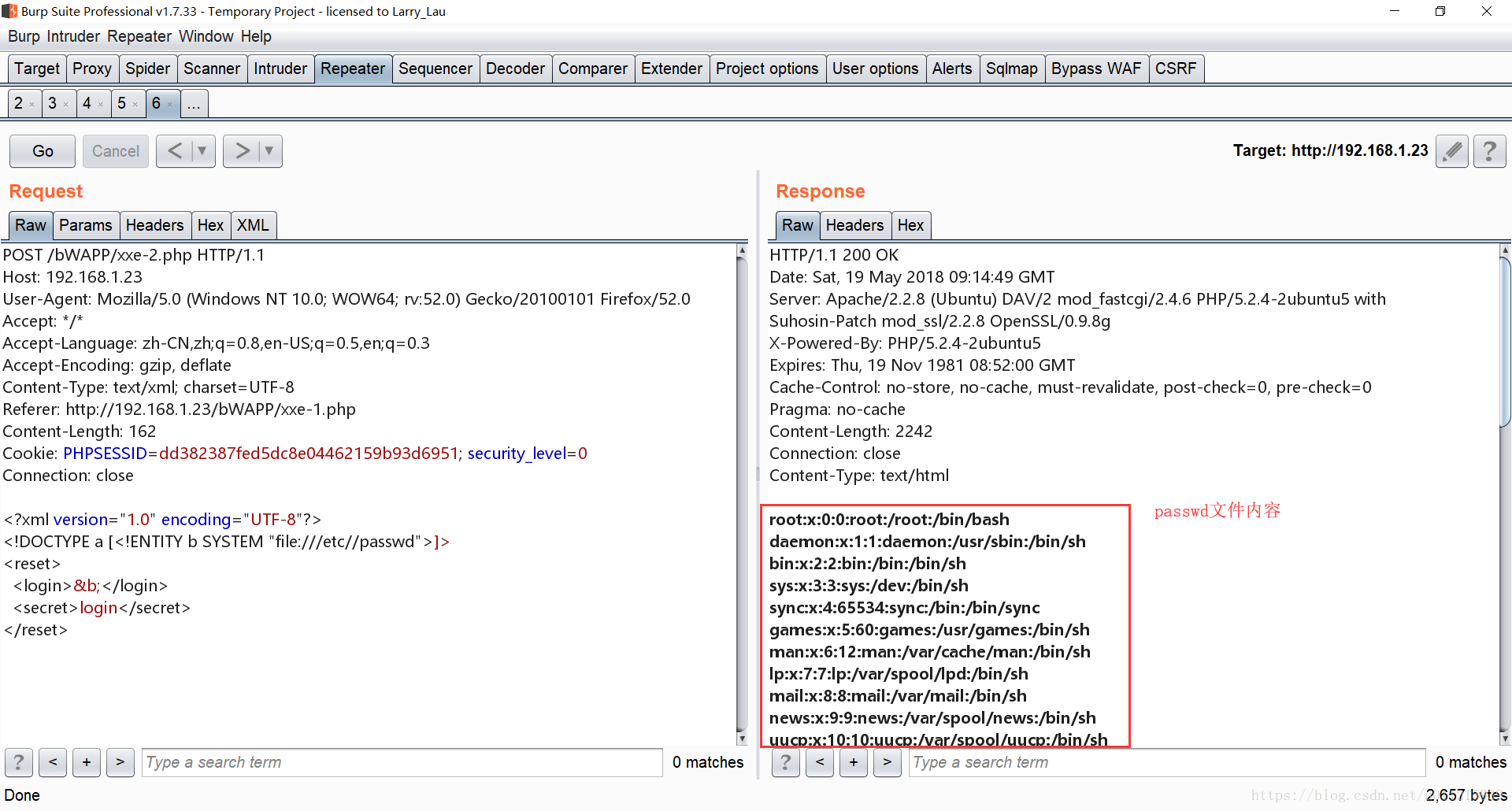Image resolution: width=1512 pixels, height=811 pixels.
Task: Switch to the Decoder tab
Action: [515, 69]
